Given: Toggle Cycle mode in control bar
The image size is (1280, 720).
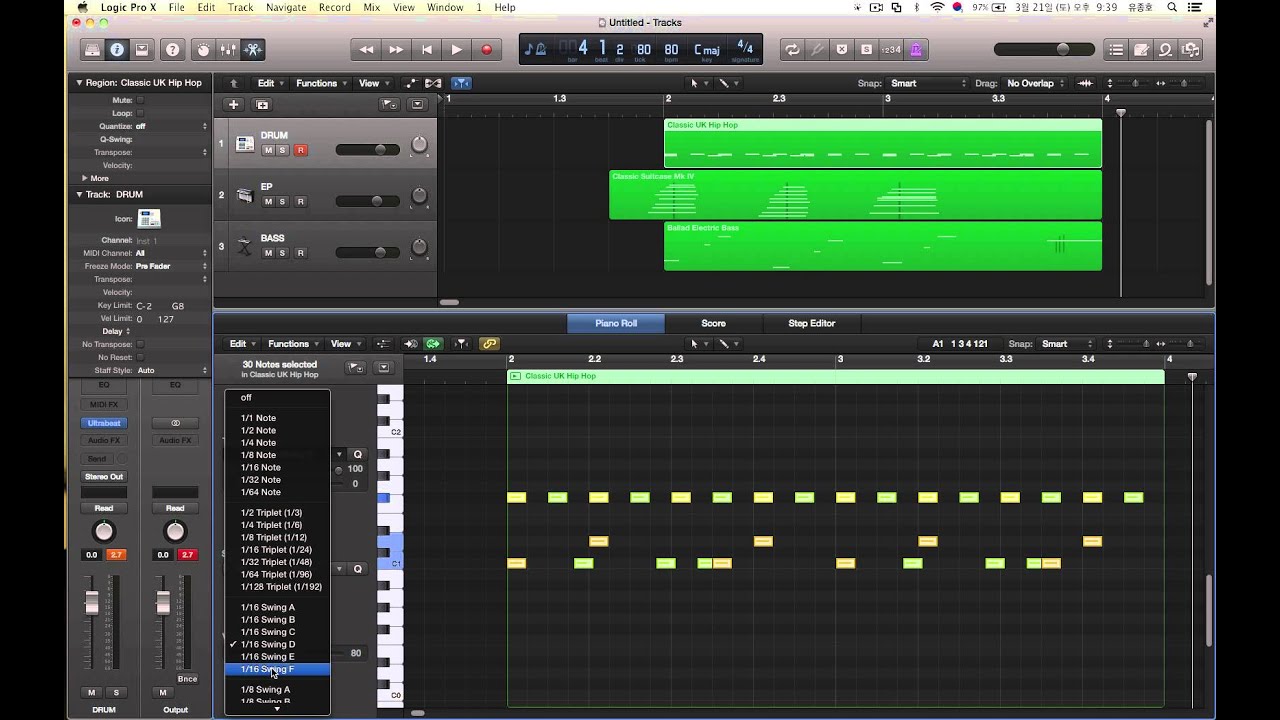Looking at the screenshot, I should (793, 49).
